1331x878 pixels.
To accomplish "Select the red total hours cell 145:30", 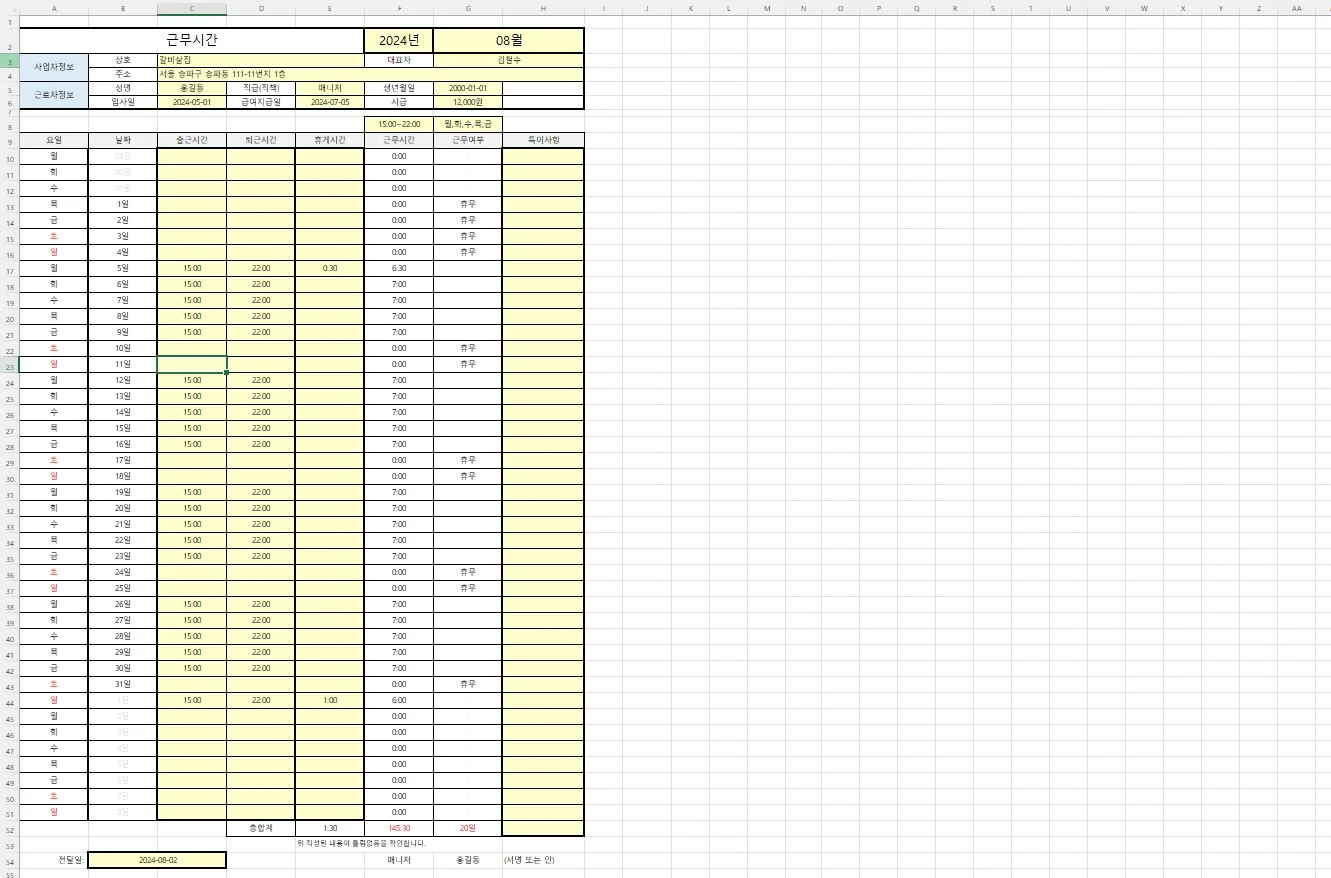I will (399, 828).
